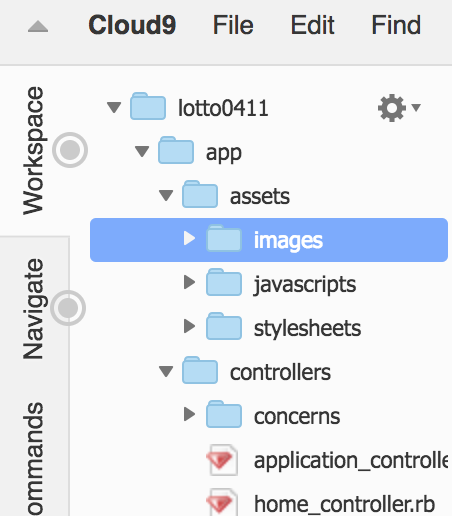Open the workspace settings gear menu
Screen dimensions: 452x516
398,108
